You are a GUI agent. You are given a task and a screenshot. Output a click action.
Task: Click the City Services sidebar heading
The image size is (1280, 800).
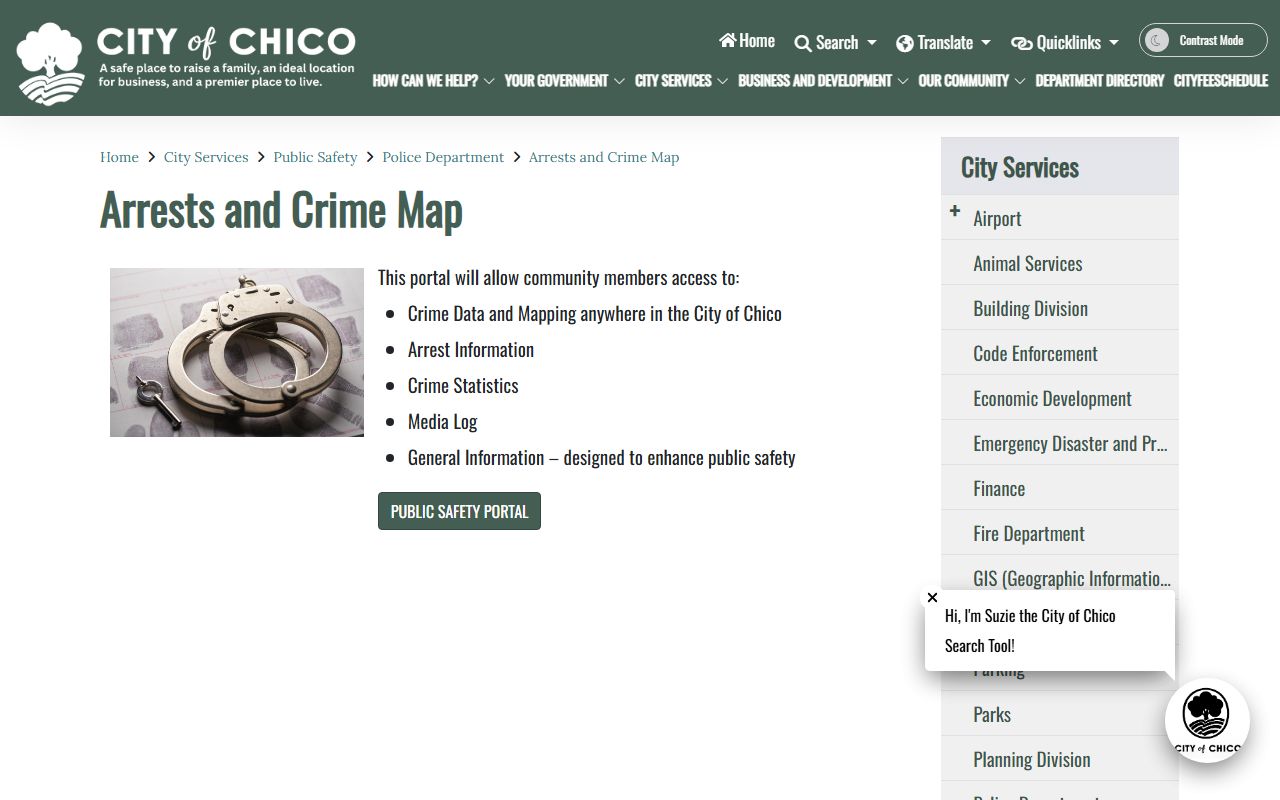point(1020,167)
